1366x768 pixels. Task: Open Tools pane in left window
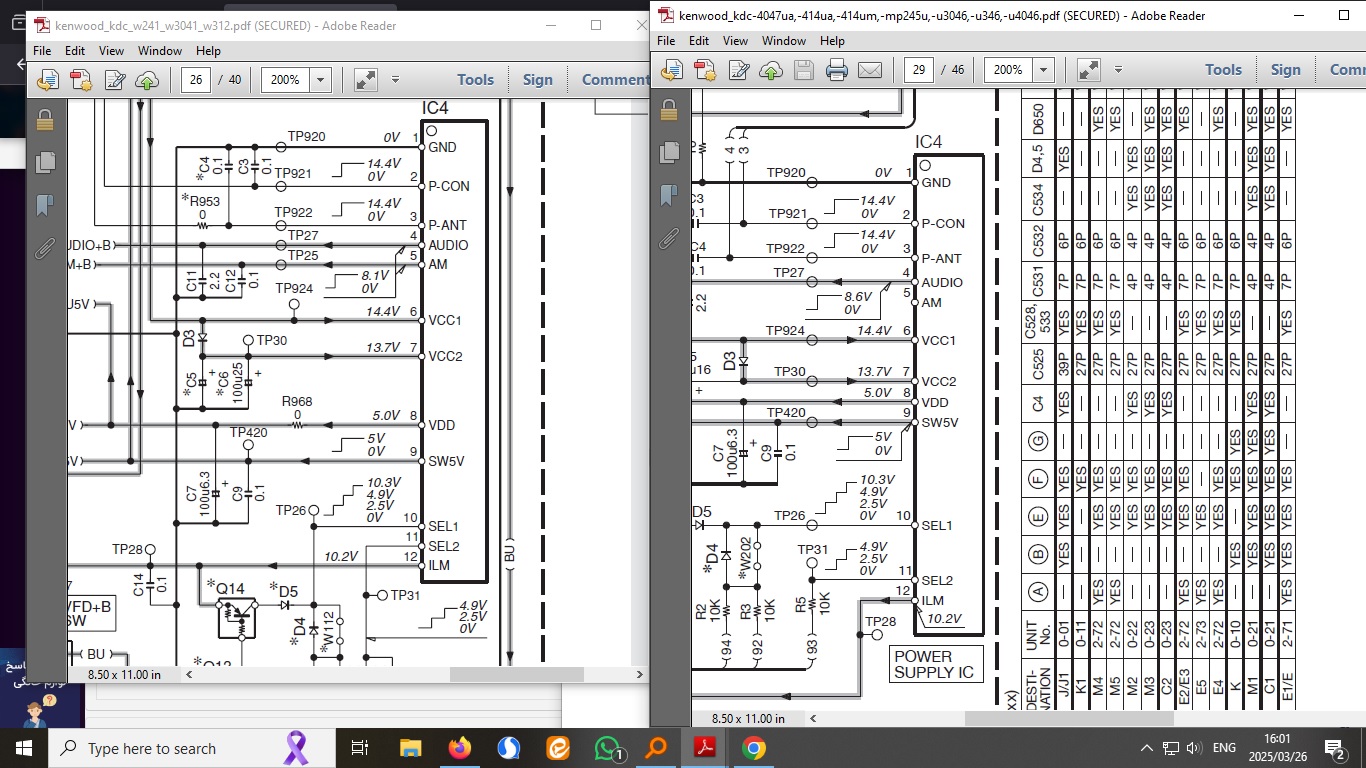(x=476, y=80)
